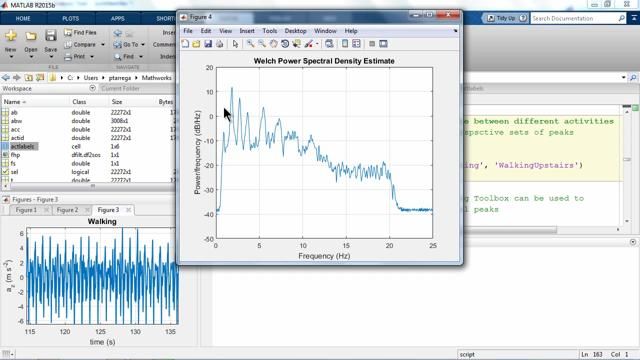Open the File menu in Figure 4

tap(188, 31)
